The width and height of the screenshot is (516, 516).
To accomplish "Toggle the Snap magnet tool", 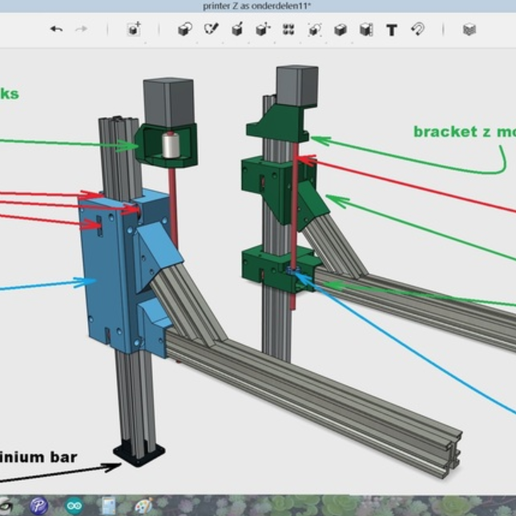I will click(x=418, y=29).
